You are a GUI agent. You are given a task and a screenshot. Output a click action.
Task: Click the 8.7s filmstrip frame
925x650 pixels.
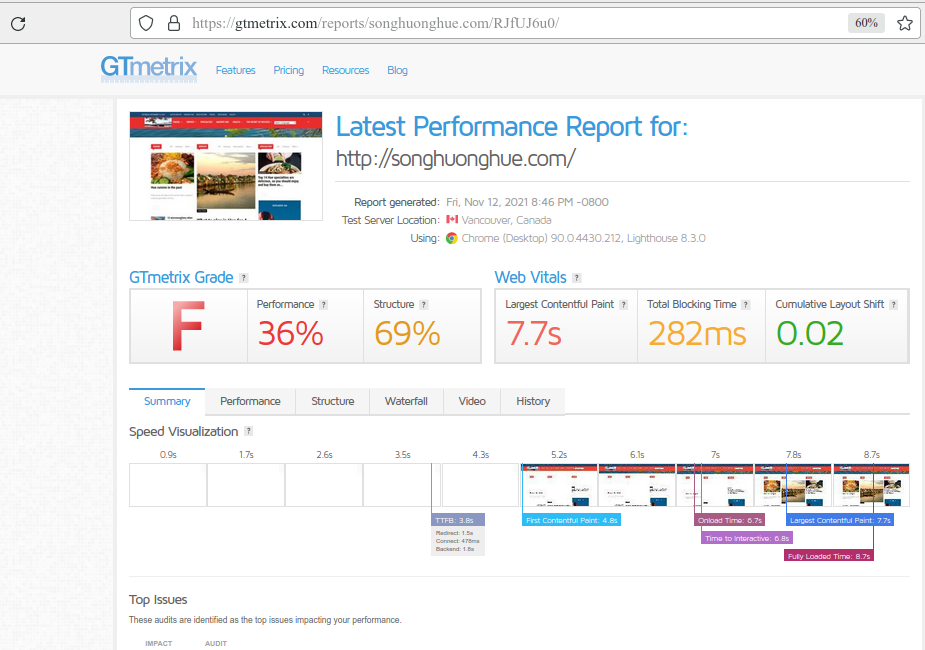[x=871, y=485]
